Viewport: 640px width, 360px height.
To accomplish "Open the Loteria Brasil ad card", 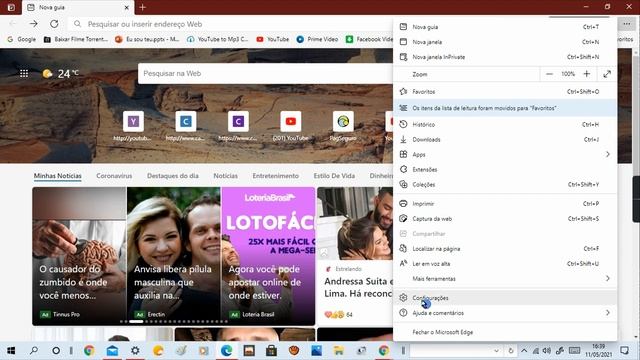I will 268,256.
